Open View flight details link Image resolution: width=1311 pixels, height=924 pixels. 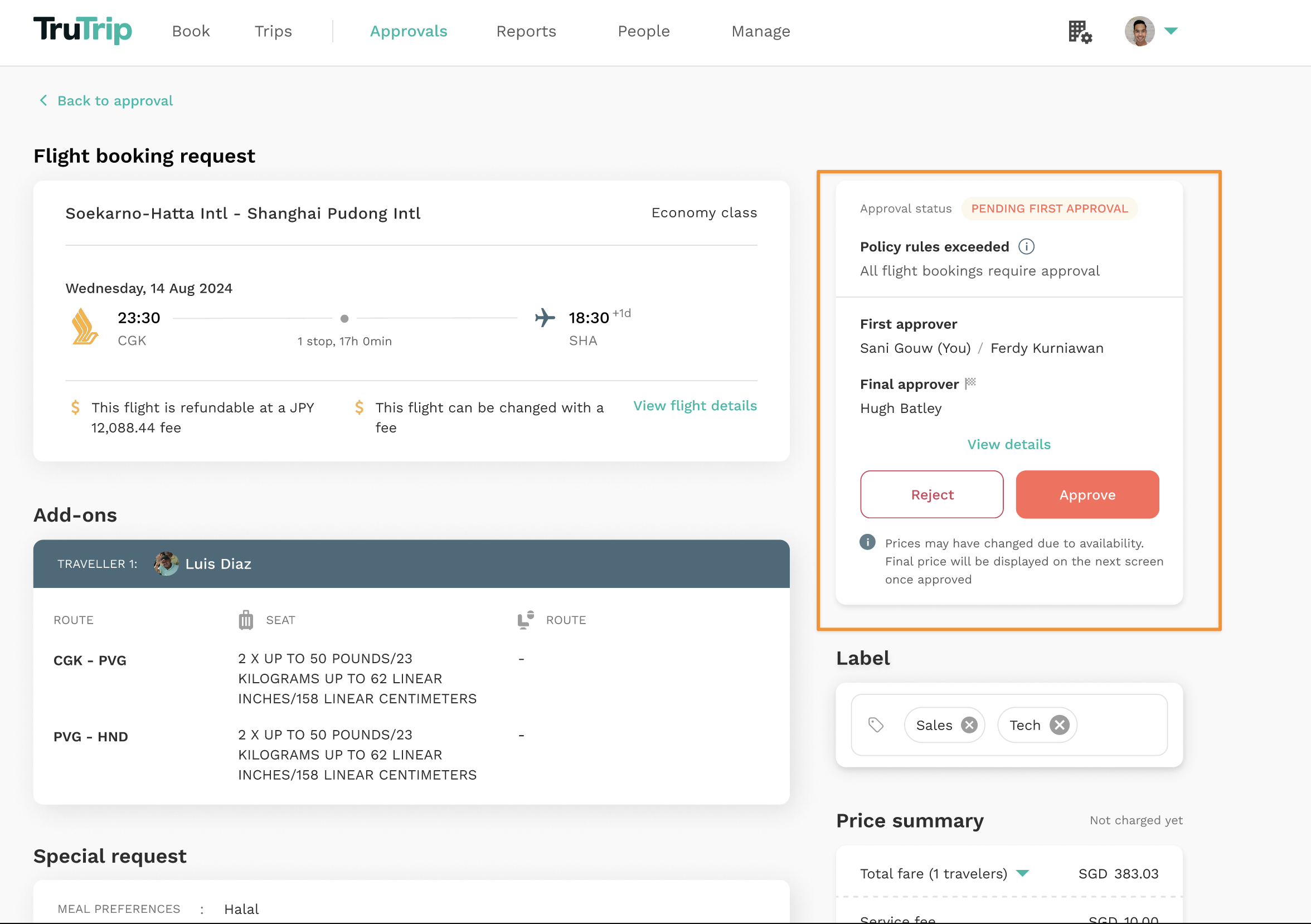click(x=695, y=406)
